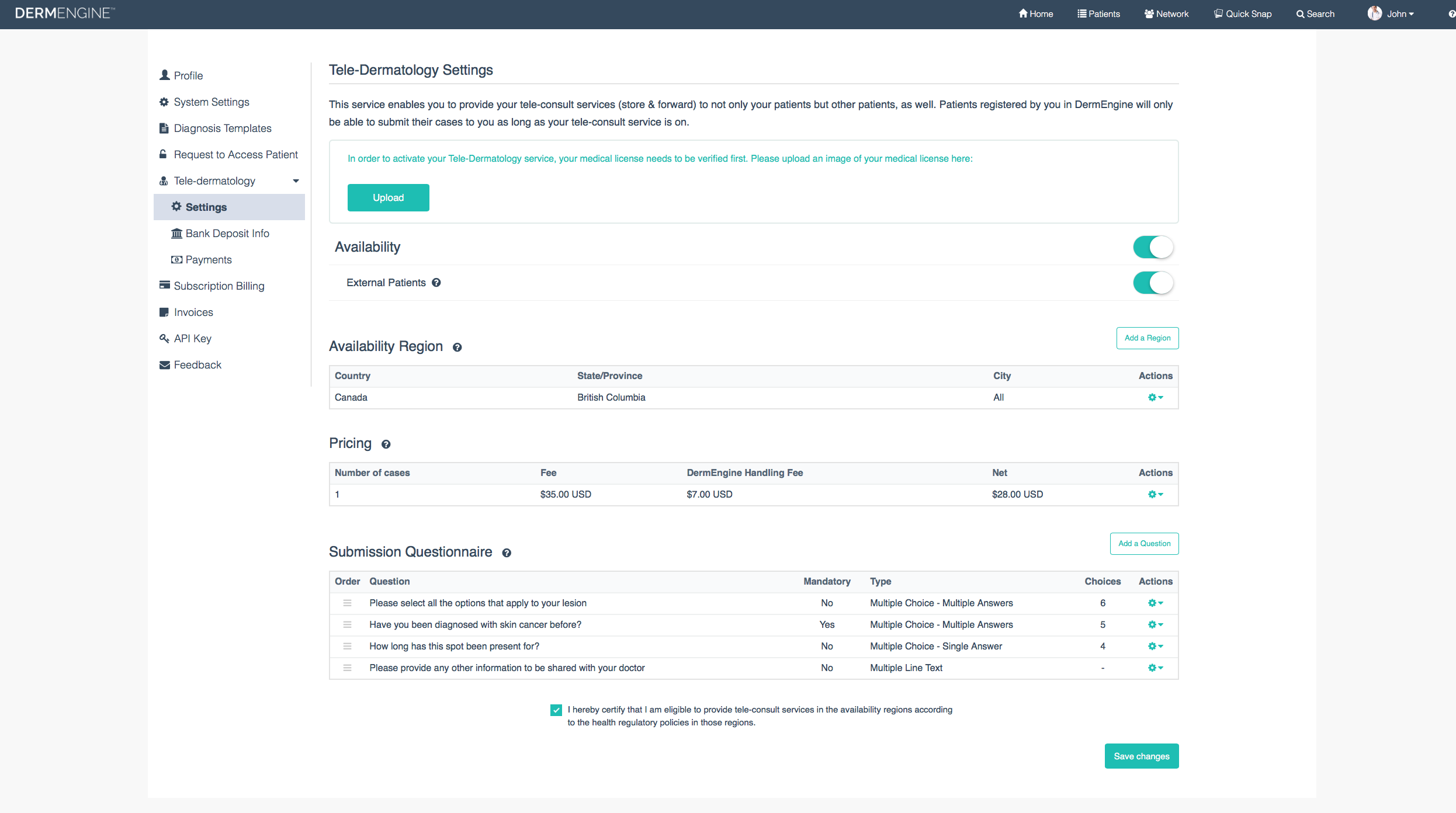Screen dimensions: 1456x813
Task: Open actions for 'How long has this spot' question
Action: [x=1155, y=647]
